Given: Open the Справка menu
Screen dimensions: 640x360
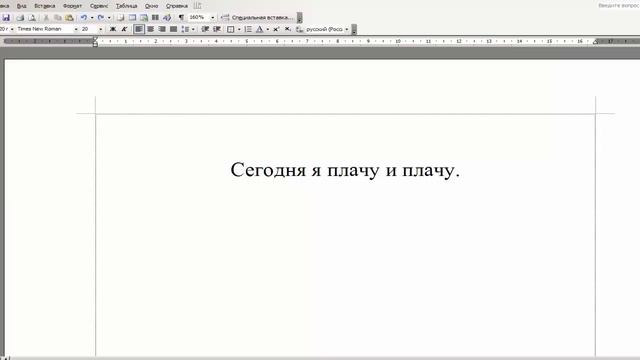Looking at the screenshot, I should click(x=177, y=6).
